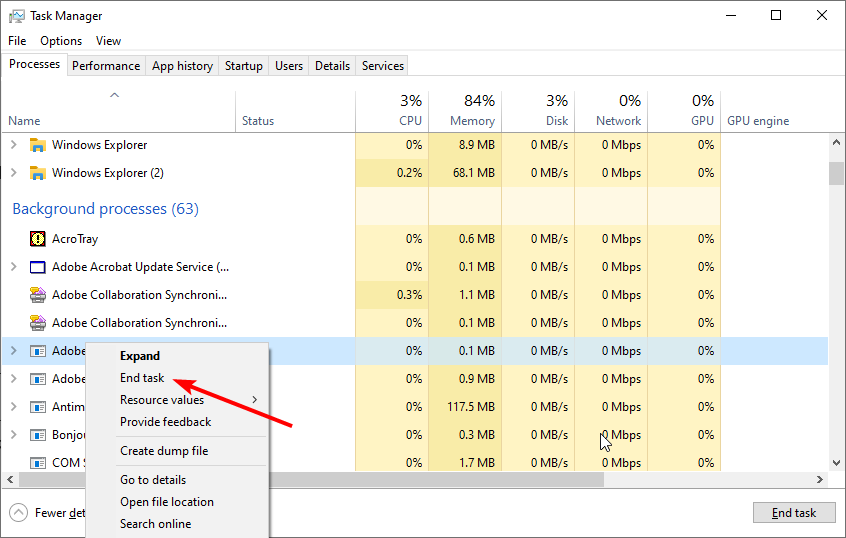
Task: Choose Open file location
Action: [167, 502]
